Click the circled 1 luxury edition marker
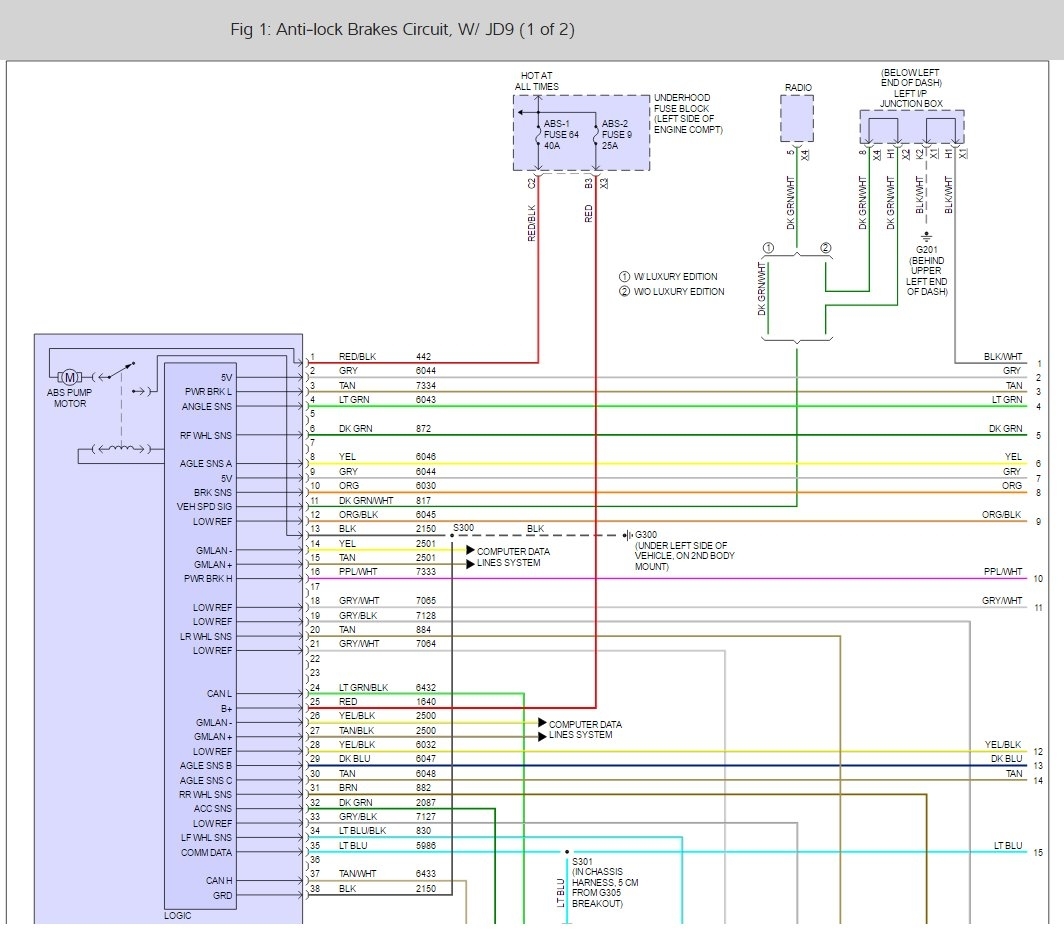The image size is (1064, 936). pyautogui.click(x=768, y=248)
